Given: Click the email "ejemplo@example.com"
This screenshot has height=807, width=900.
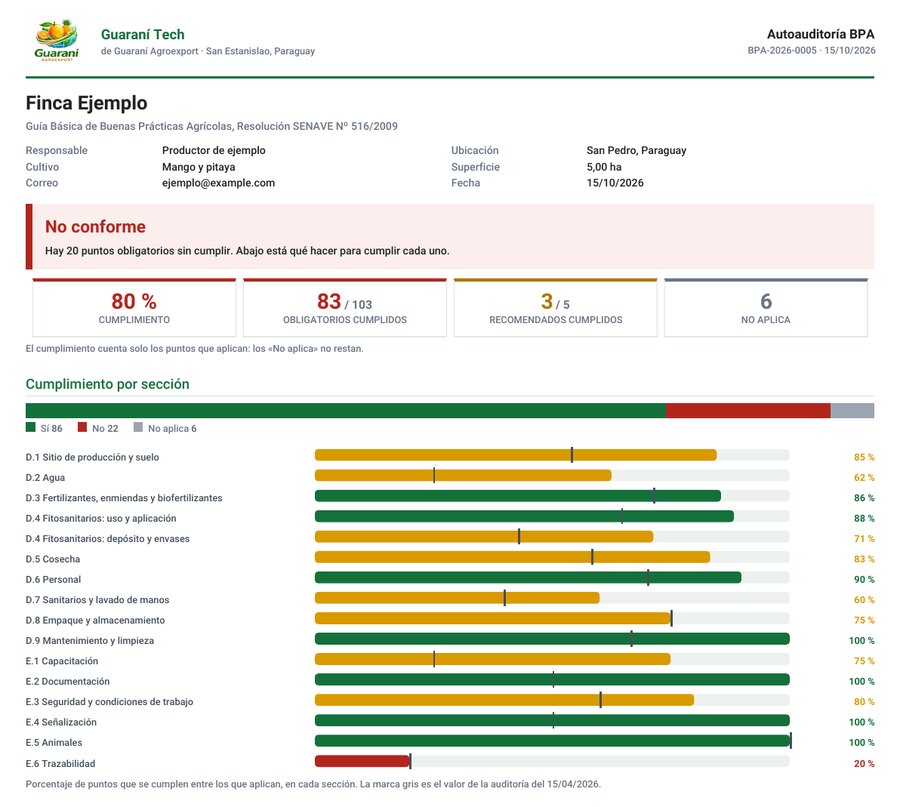Looking at the screenshot, I should (x=218, y=183).
